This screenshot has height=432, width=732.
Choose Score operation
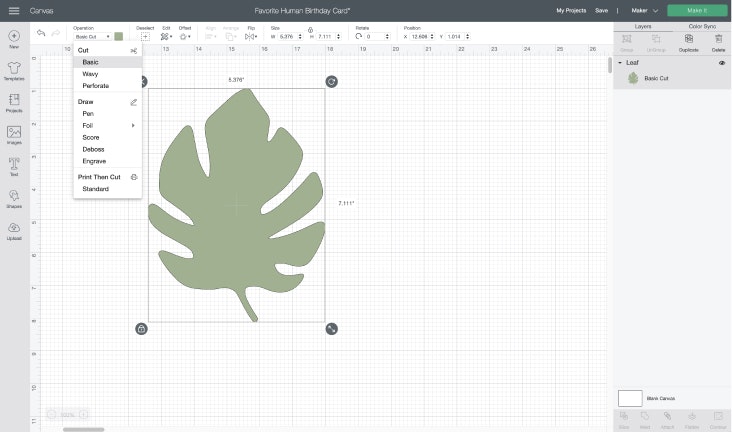91,137
